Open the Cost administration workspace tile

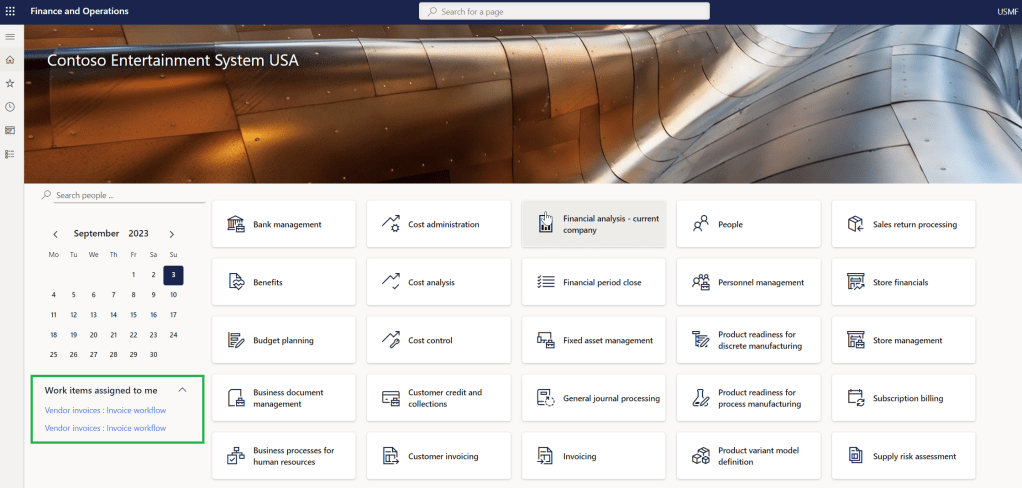pos(439,225)
